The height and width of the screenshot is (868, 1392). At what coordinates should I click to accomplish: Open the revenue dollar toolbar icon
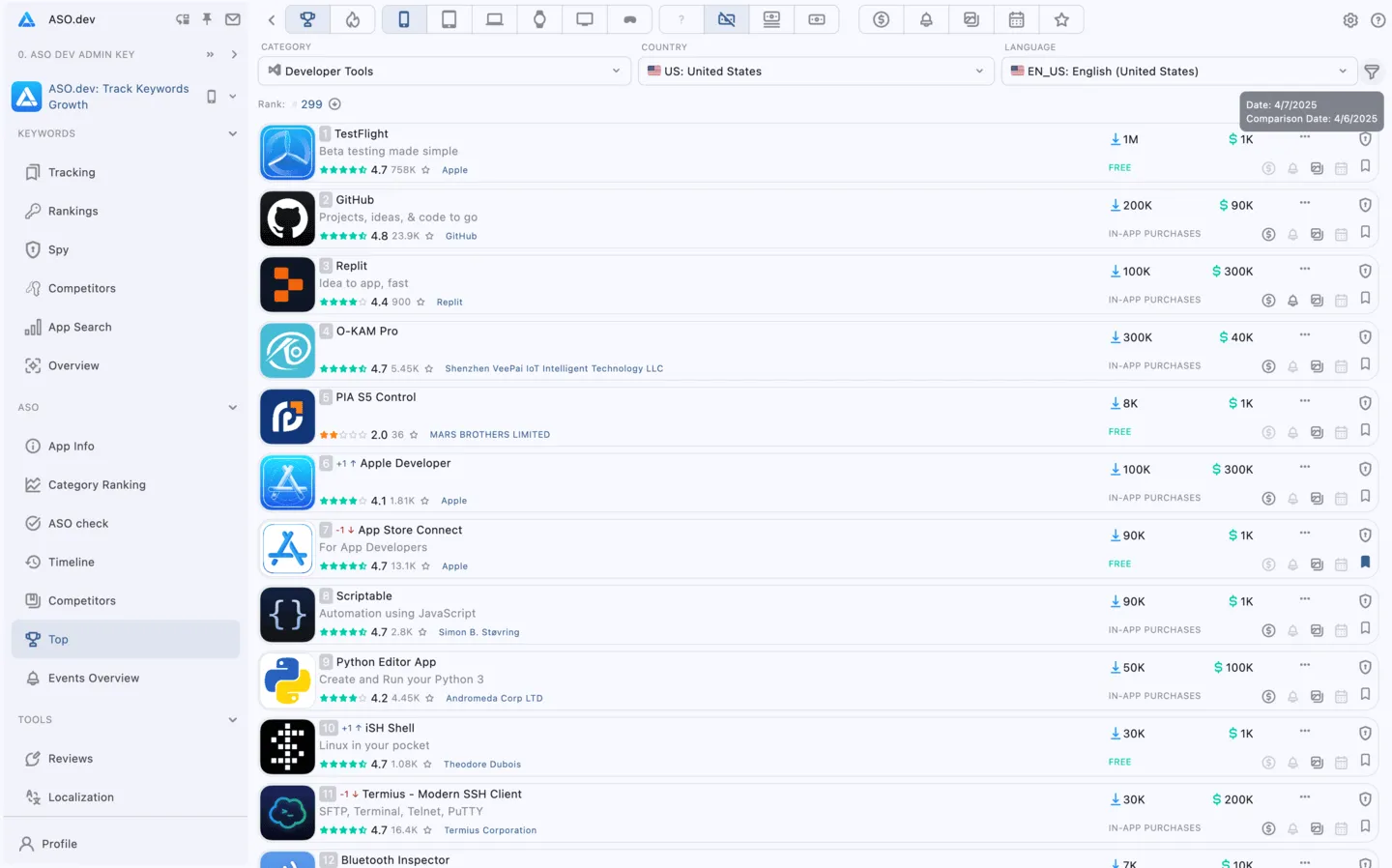[x=881, y=18]
